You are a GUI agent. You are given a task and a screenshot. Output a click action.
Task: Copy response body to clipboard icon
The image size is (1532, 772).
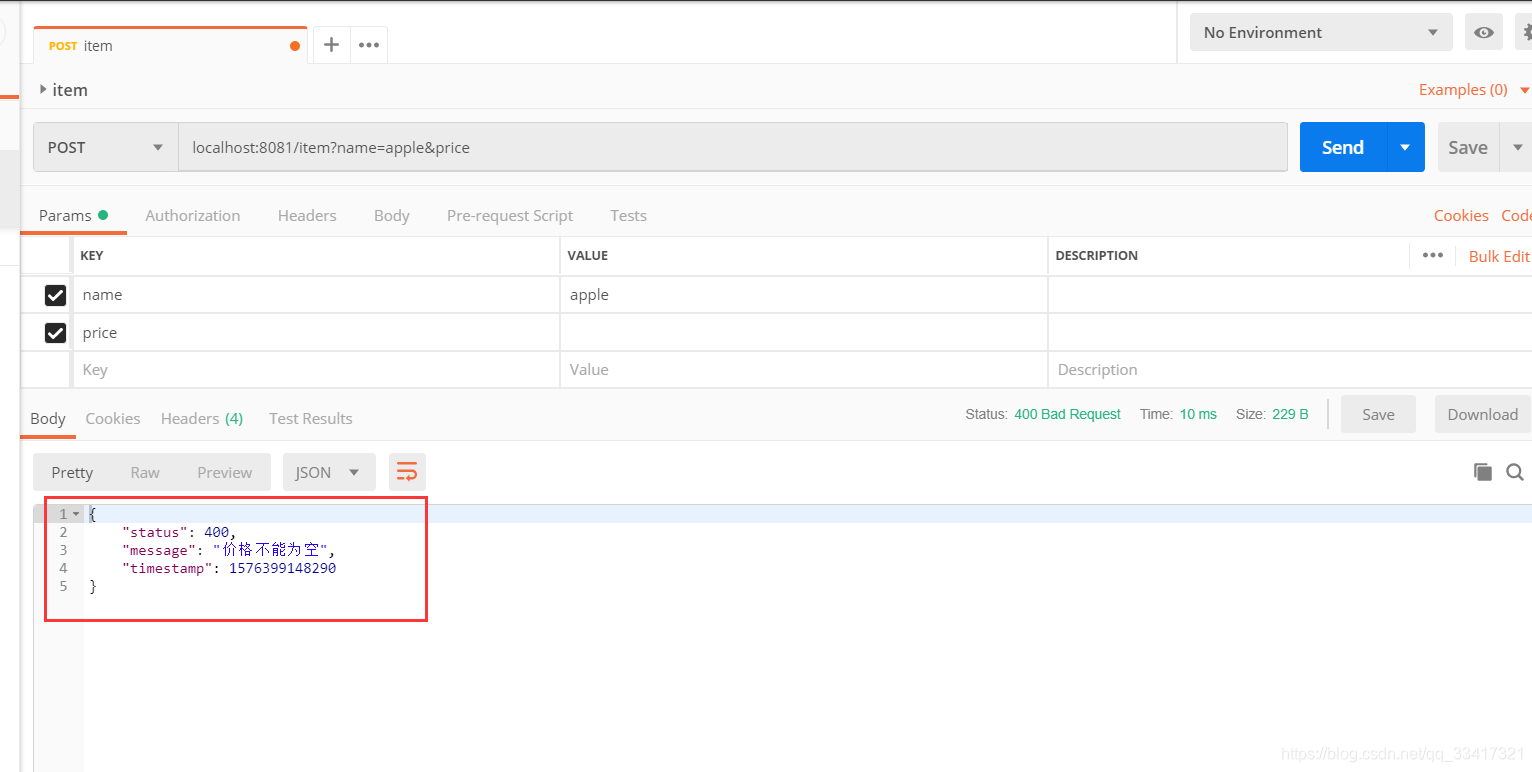pyautogui.click(x=1483, y=472)
